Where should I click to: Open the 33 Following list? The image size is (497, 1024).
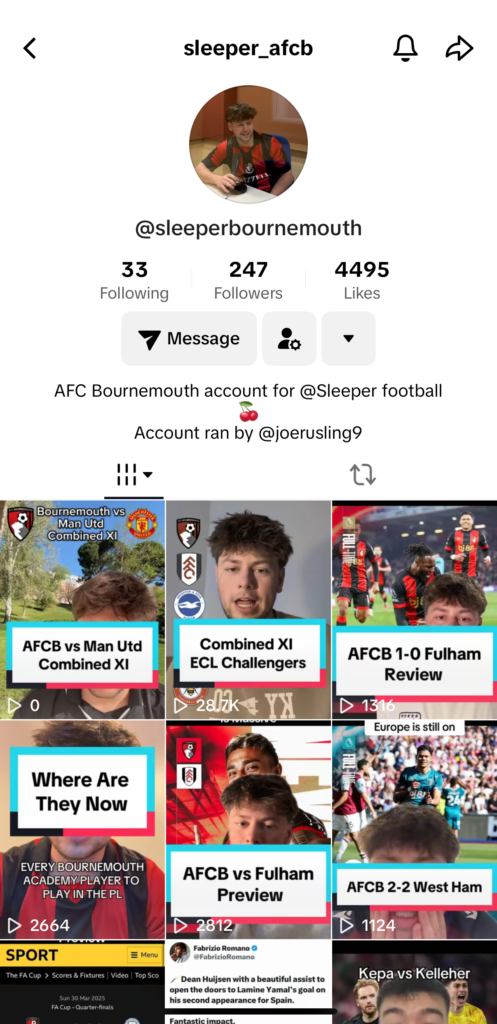[134, 280]
